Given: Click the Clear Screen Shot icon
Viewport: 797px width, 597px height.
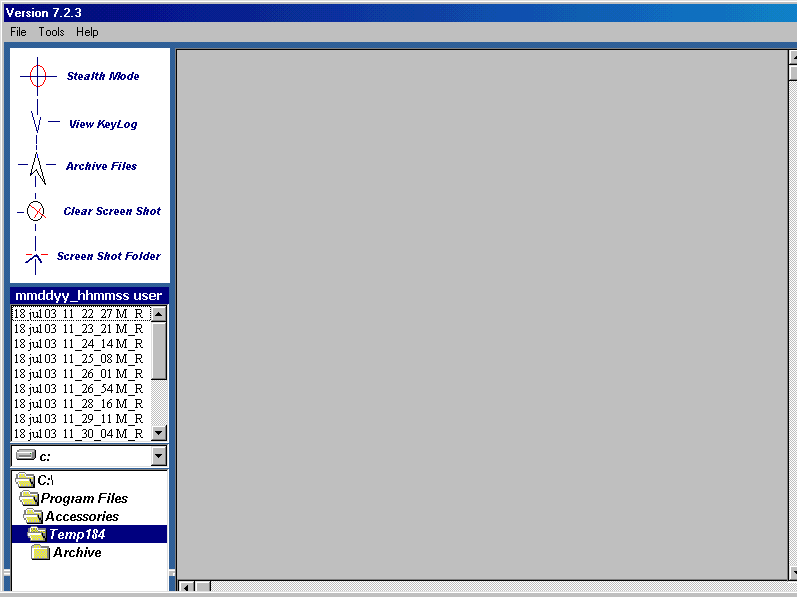Looking at the screenshot, I should 36,211.
